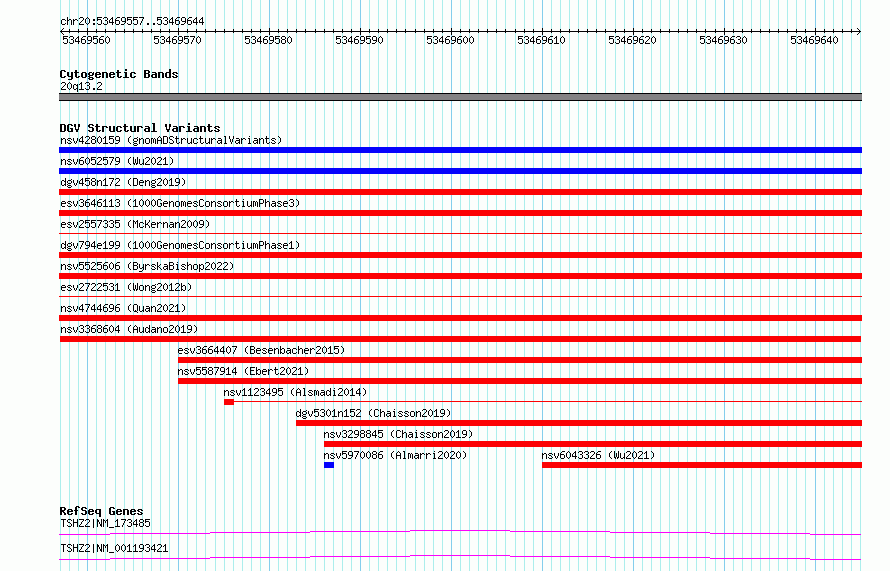
Task: Click the 20q13.2 band label
Action: [81, 86]
